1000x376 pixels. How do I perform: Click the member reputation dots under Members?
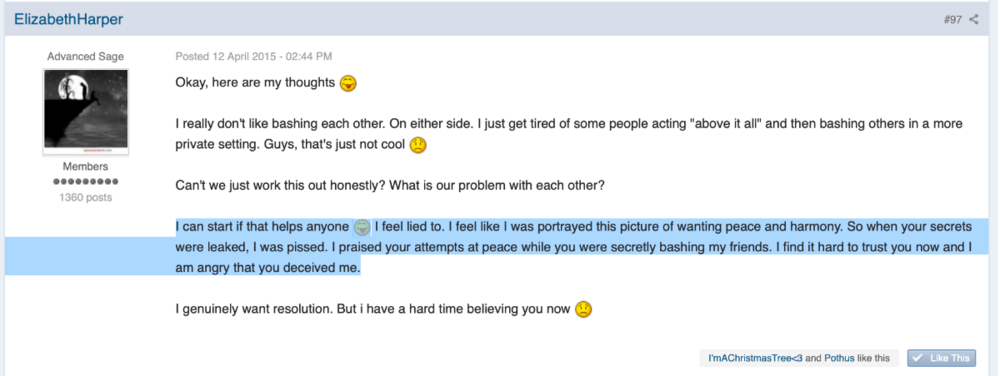click(85, 182)
